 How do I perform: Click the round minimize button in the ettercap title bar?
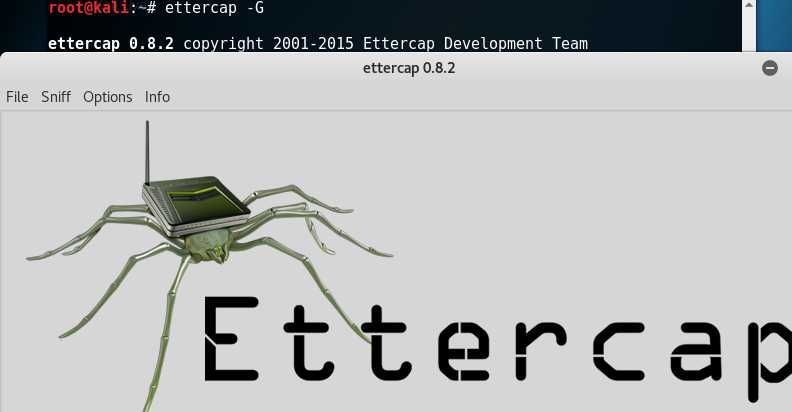click(x=770, y=68)
